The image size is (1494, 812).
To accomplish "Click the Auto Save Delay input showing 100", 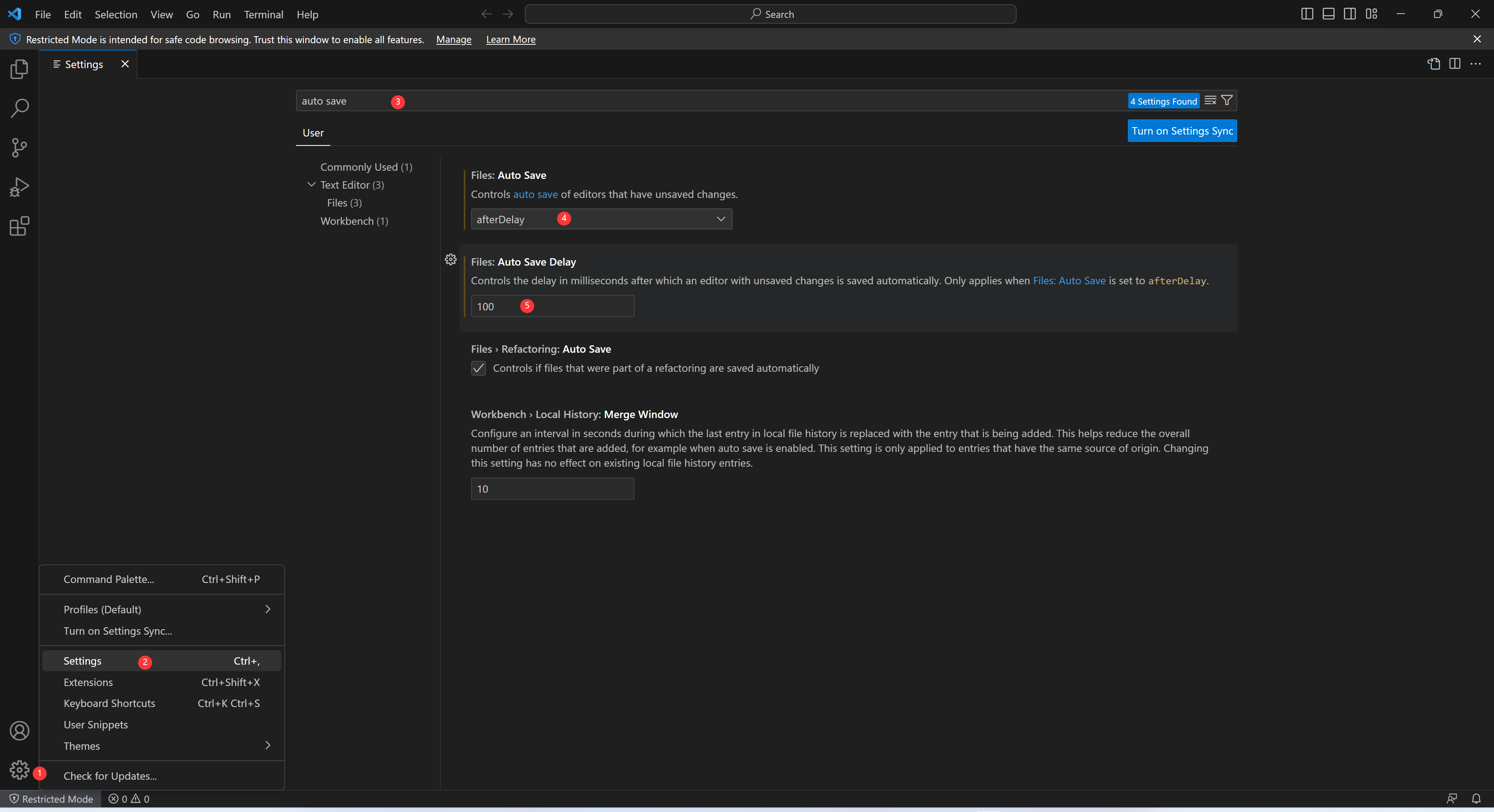I will tap(552, 306).
